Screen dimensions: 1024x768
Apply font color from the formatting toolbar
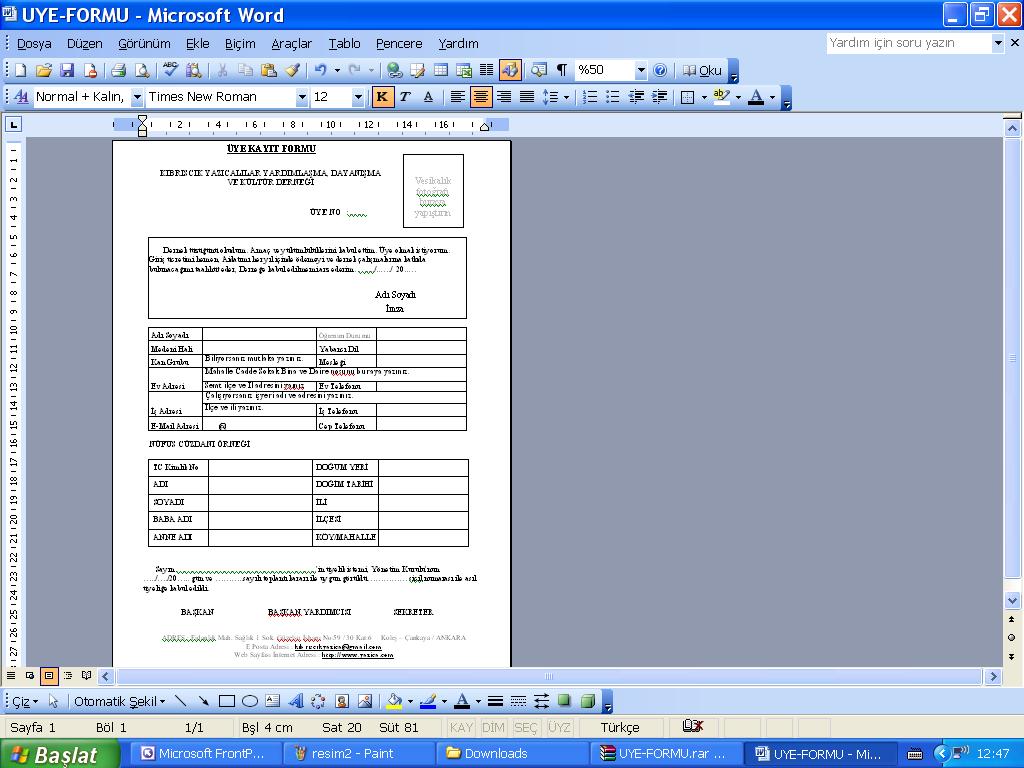click(756, 97)
